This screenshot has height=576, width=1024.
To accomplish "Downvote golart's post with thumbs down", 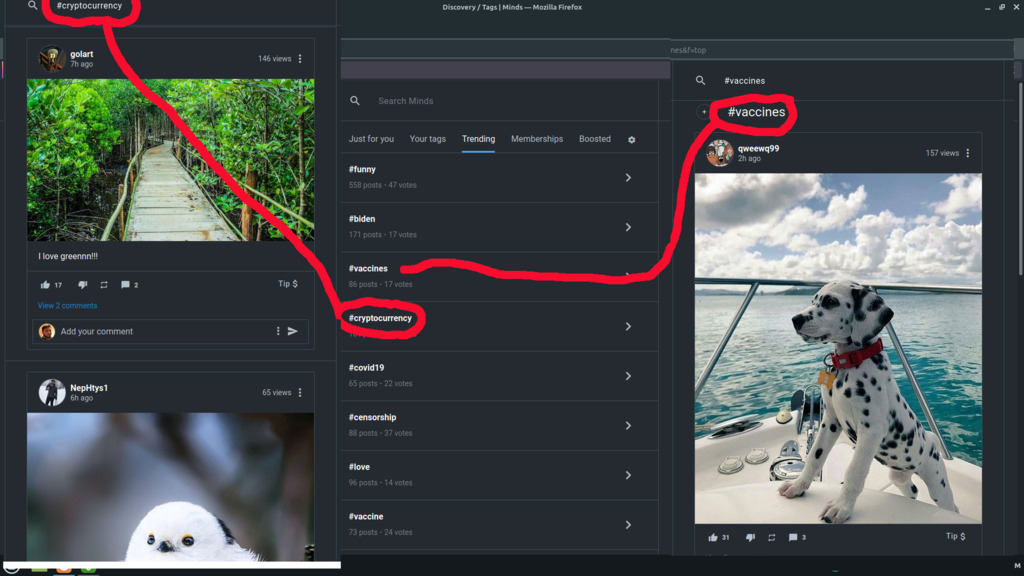I will pyautogui.click(x=82, y=285).
